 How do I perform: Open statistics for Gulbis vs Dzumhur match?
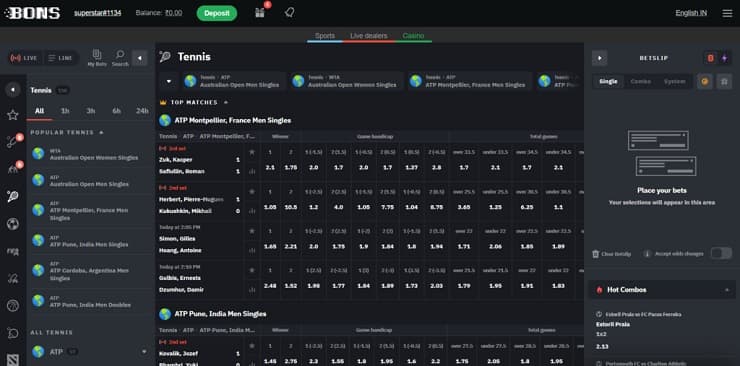click(252, 289)
